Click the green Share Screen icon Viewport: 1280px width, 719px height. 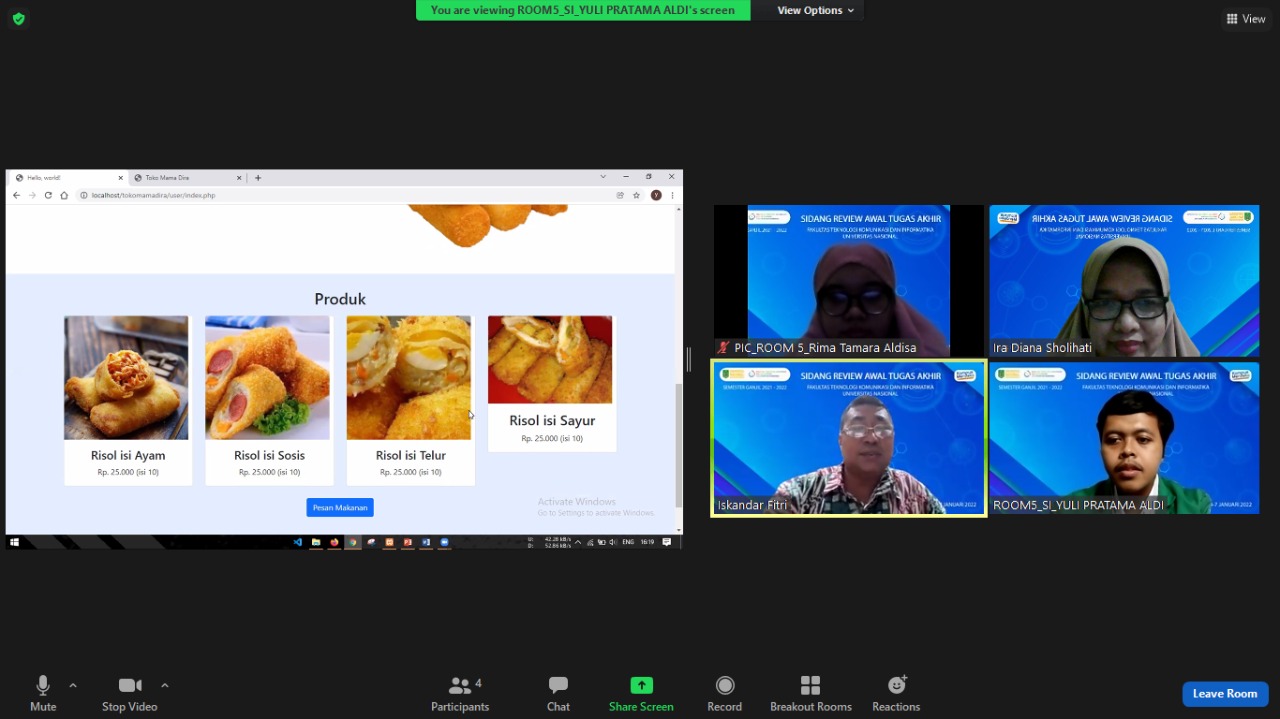[x=641, y=686]
